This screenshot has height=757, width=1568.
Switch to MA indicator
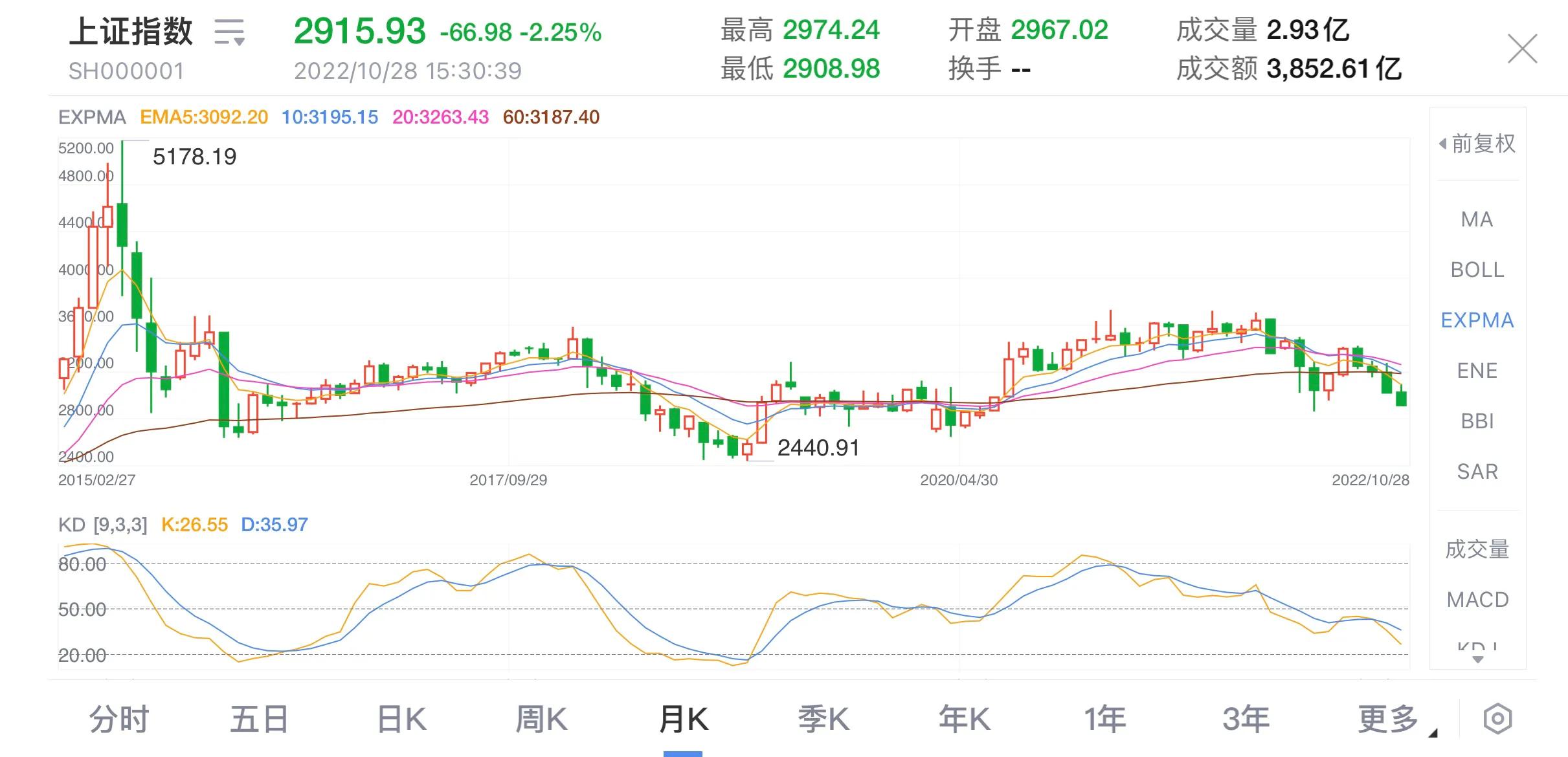tap(1477, 219)
